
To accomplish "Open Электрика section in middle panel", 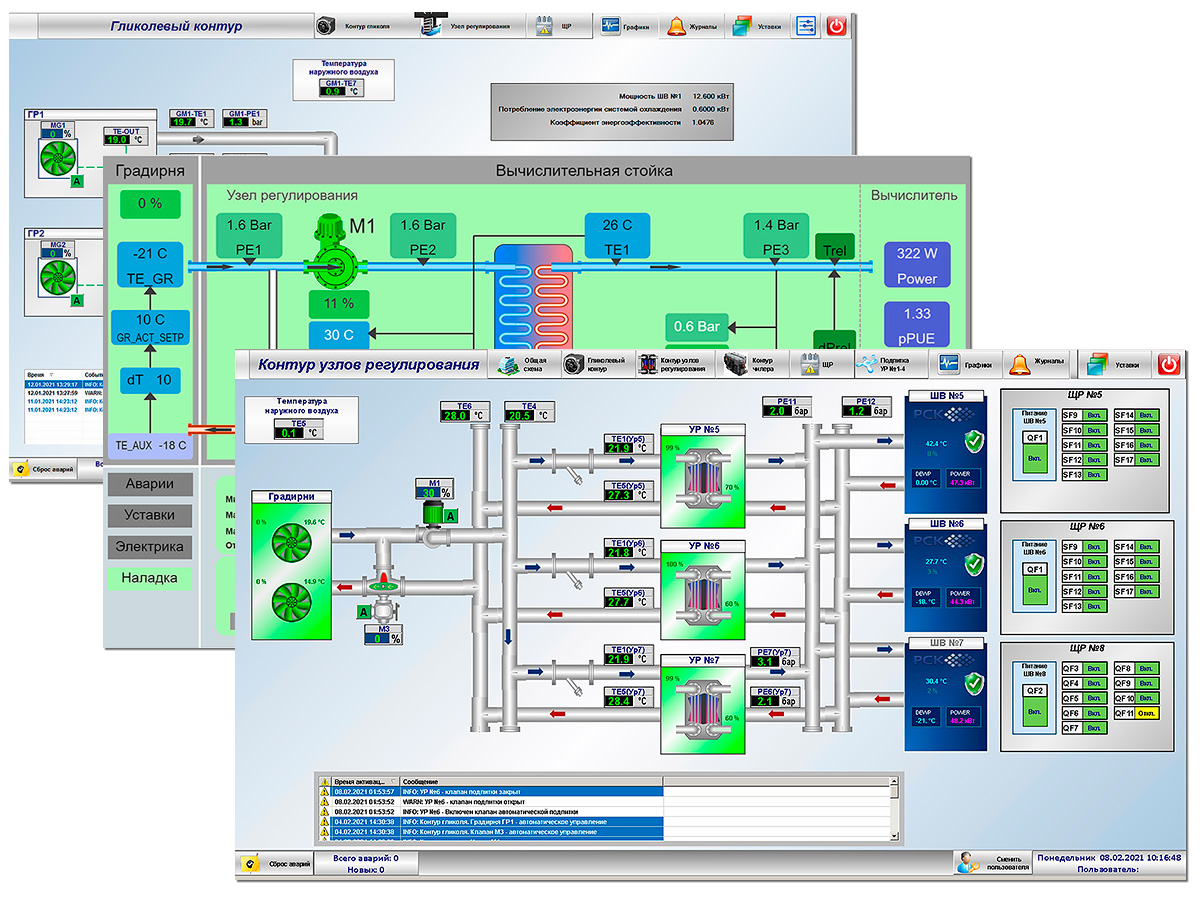I will pos(149,547).
